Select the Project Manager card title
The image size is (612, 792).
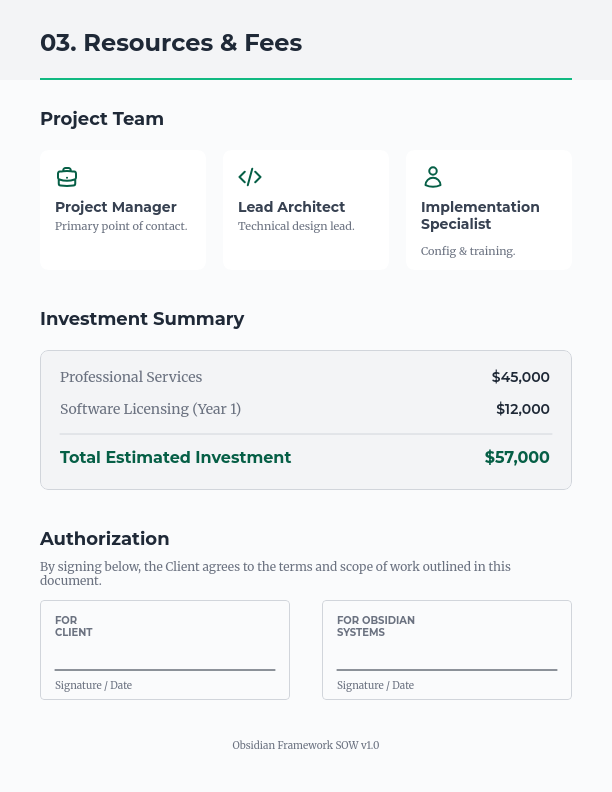116,207
